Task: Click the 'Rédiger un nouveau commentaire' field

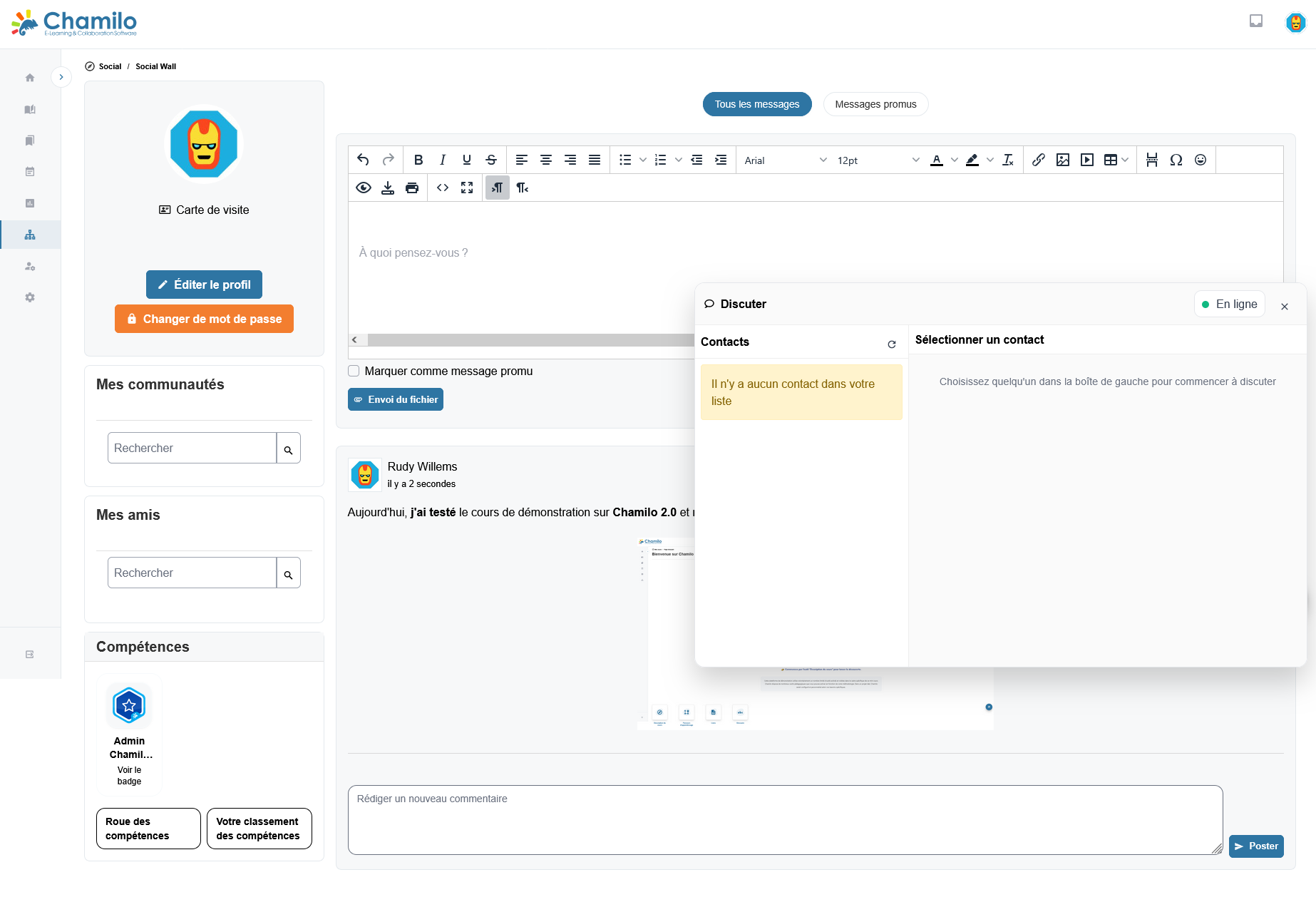Action: pos(784,819)
